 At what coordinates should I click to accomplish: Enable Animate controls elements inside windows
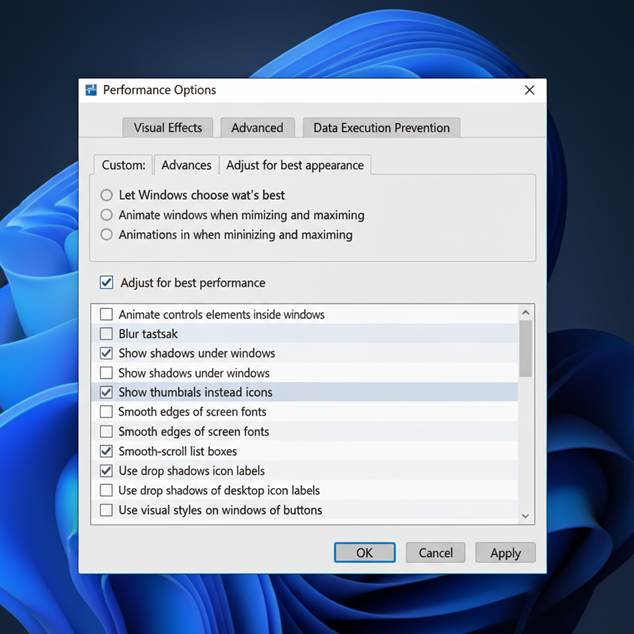pos(107,314)
